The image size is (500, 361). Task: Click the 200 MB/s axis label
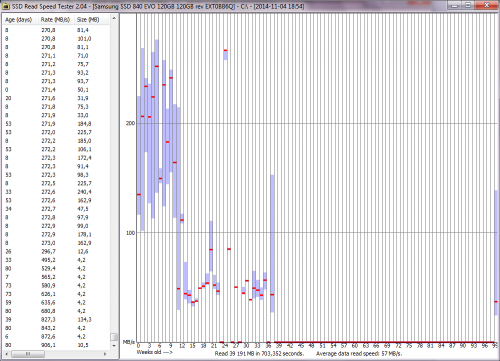pos(130,123)
